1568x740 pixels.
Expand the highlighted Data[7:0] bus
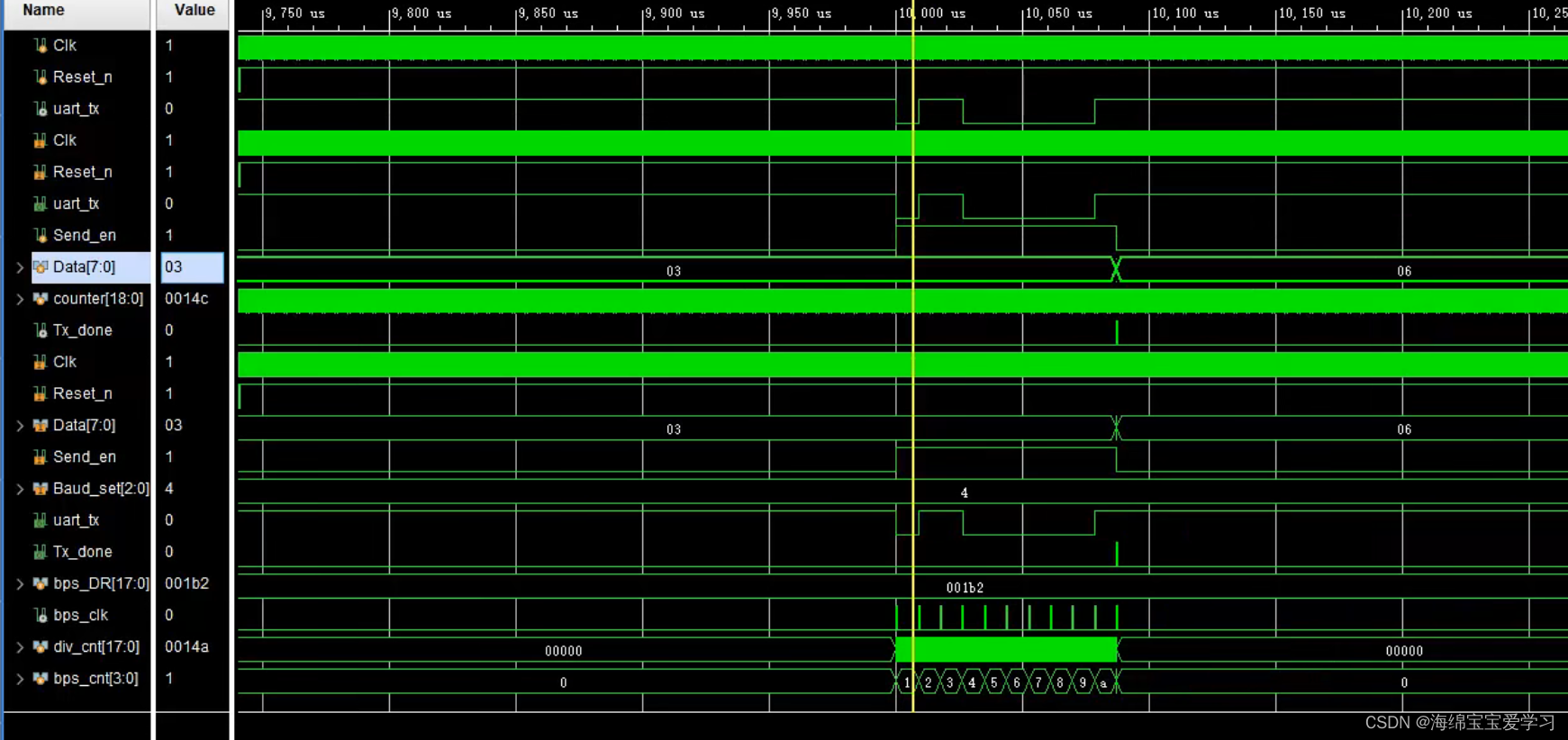[20, 267]
